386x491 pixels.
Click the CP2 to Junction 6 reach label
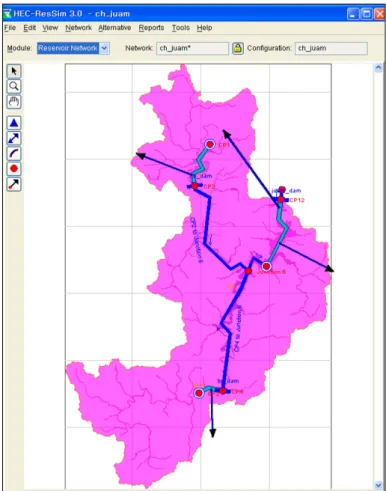pyautogui.click(x=196, y=240)
